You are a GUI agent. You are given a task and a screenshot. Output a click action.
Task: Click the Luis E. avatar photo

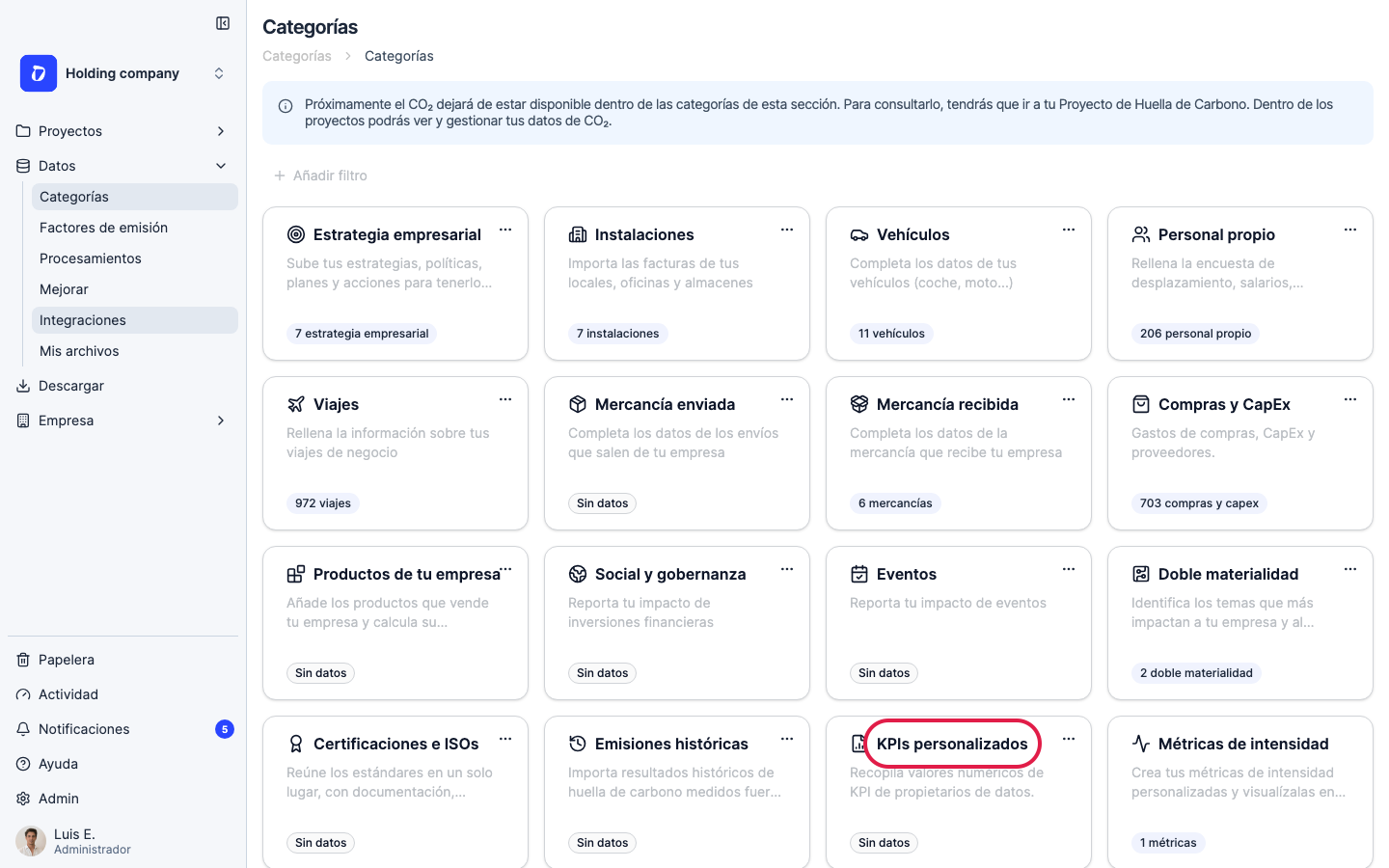[x=31, y=841]
